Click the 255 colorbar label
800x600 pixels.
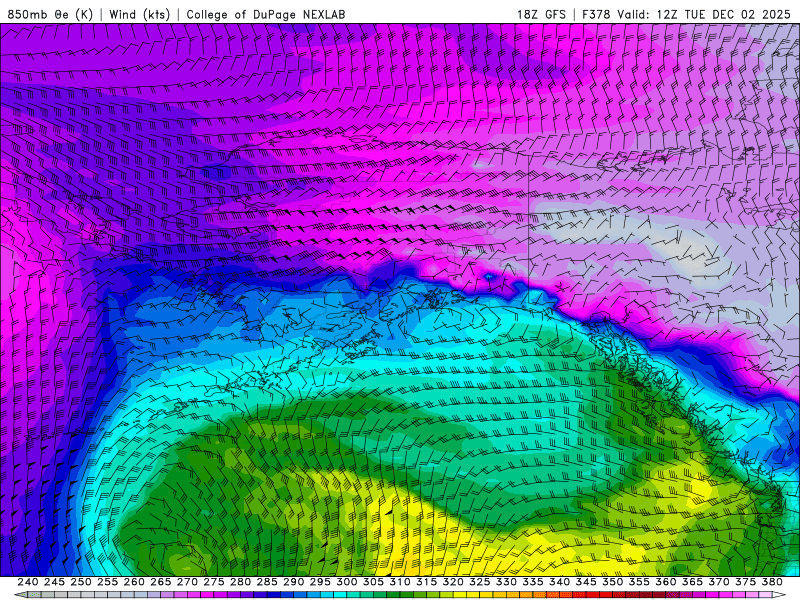click(x=107, y=582)
